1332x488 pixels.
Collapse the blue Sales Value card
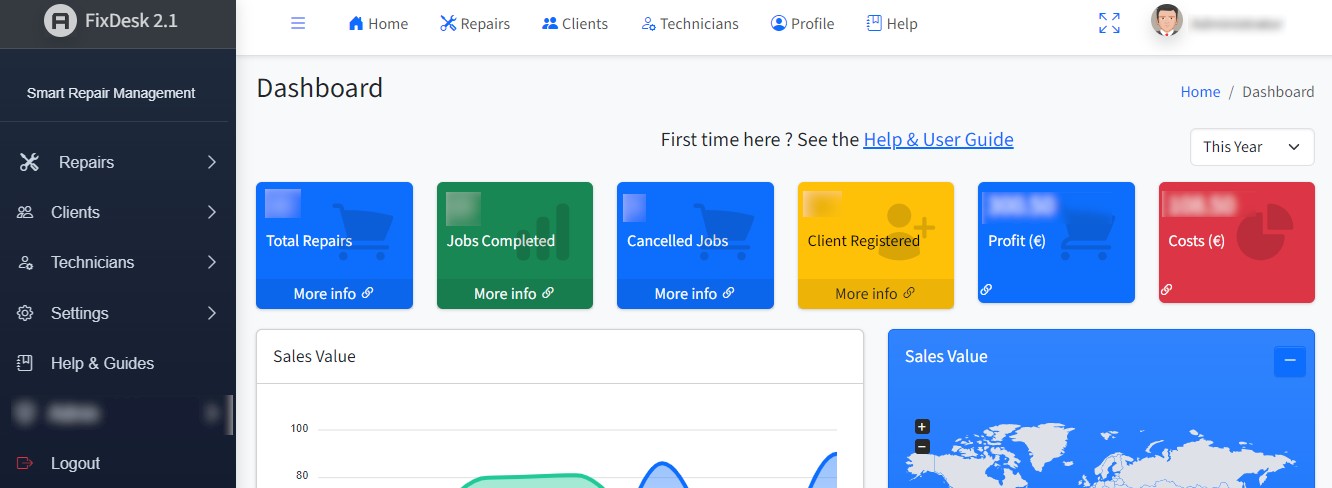click(x=1289, y=360)
